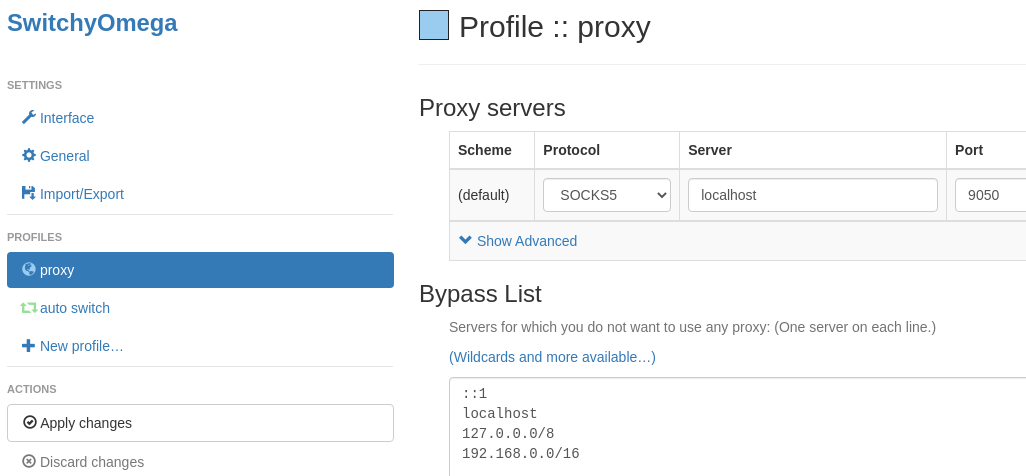The height and width of the screenshot is (476, 1026).
Task: Expand Show Advanced proxy options
Action: click(x=518, y=241)
